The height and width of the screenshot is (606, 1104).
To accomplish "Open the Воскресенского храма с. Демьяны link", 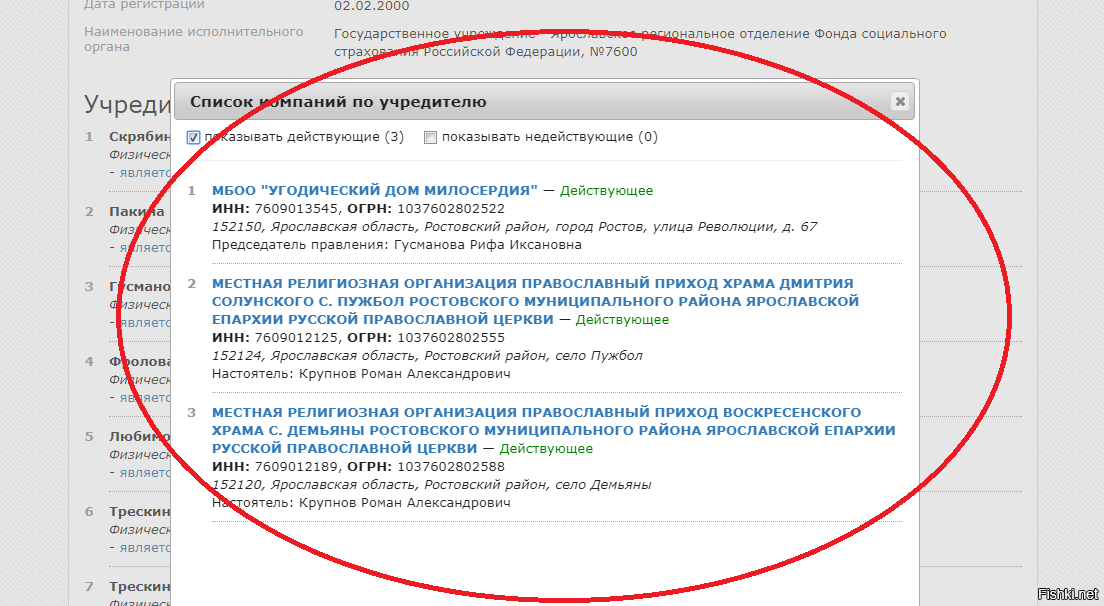I will (553, 430).
